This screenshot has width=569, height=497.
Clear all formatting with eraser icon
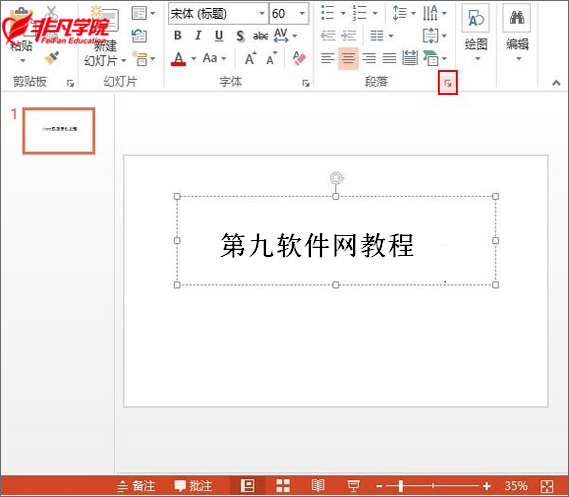pyautogui.click(x=299, y=58)
